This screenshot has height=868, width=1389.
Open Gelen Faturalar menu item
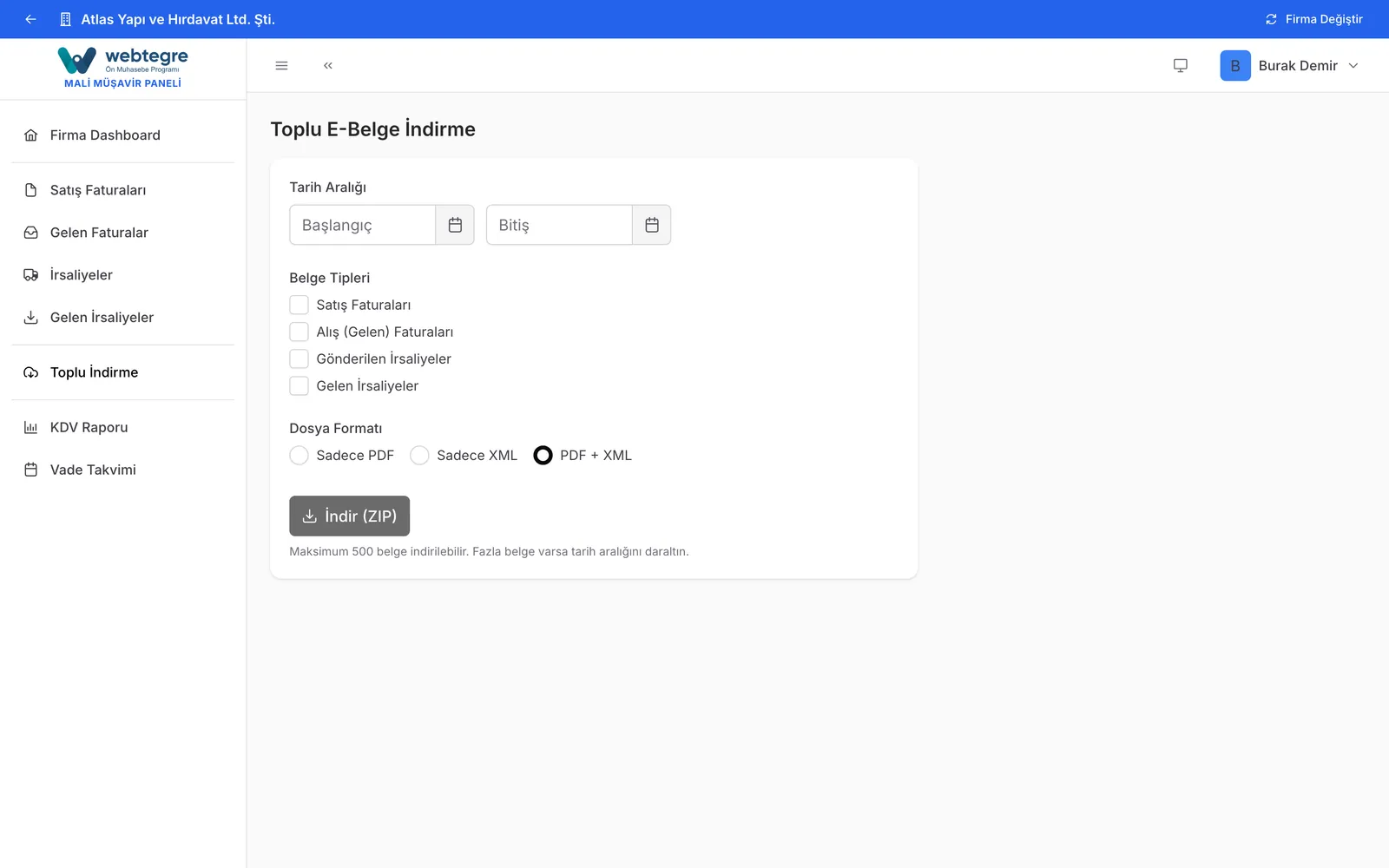pos(123,233)
